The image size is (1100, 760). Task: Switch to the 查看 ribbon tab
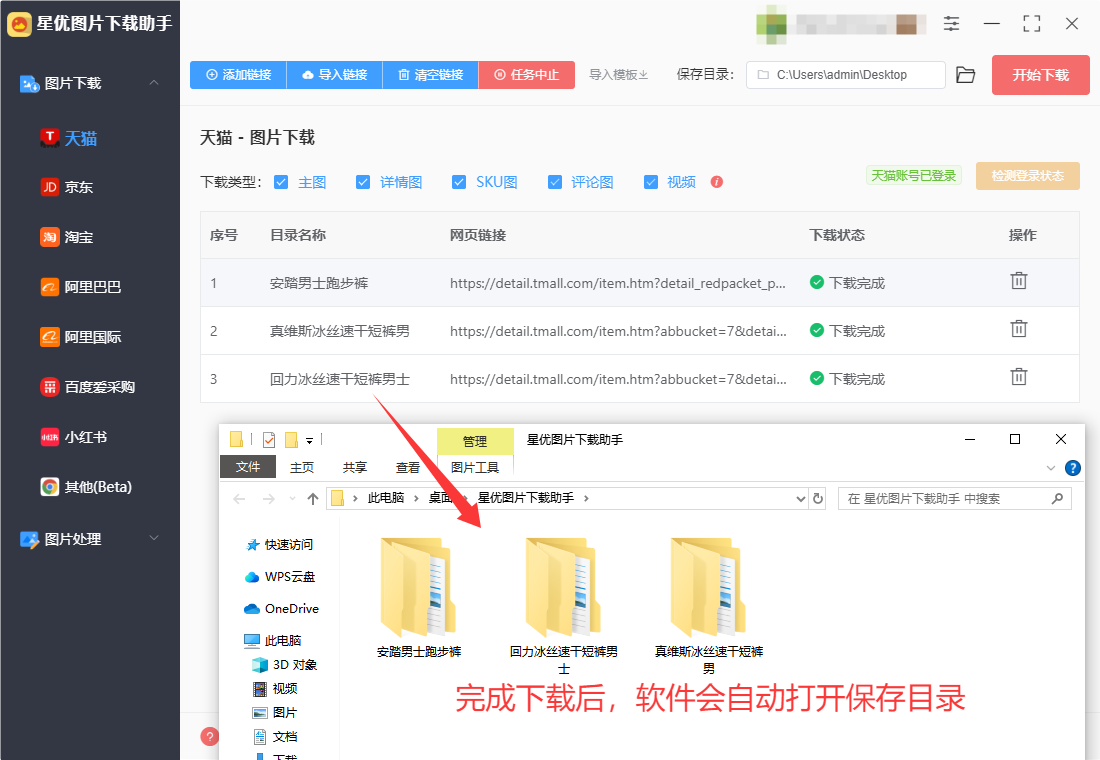(408, 467)
